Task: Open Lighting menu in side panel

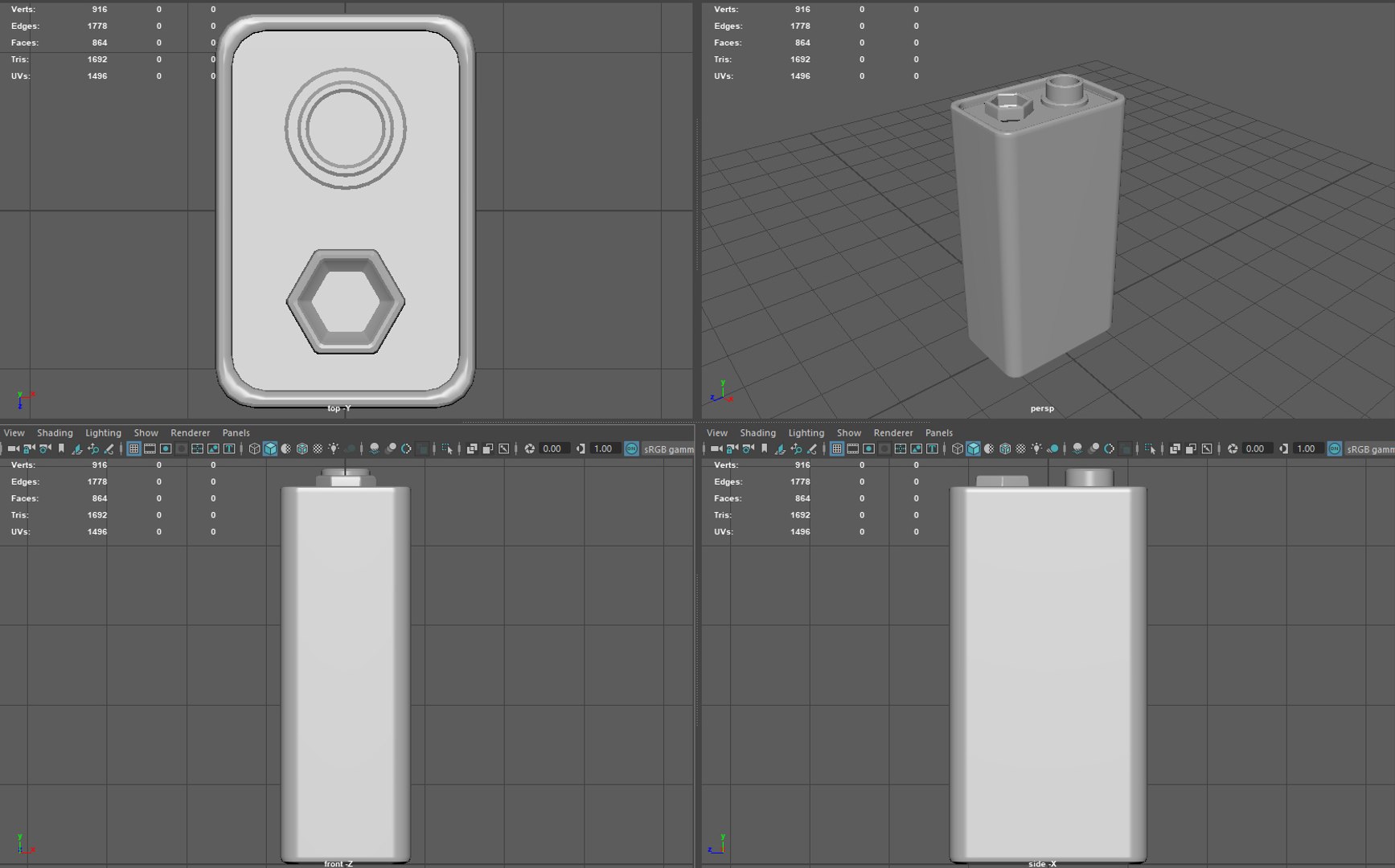Action: tap(806, 432)
